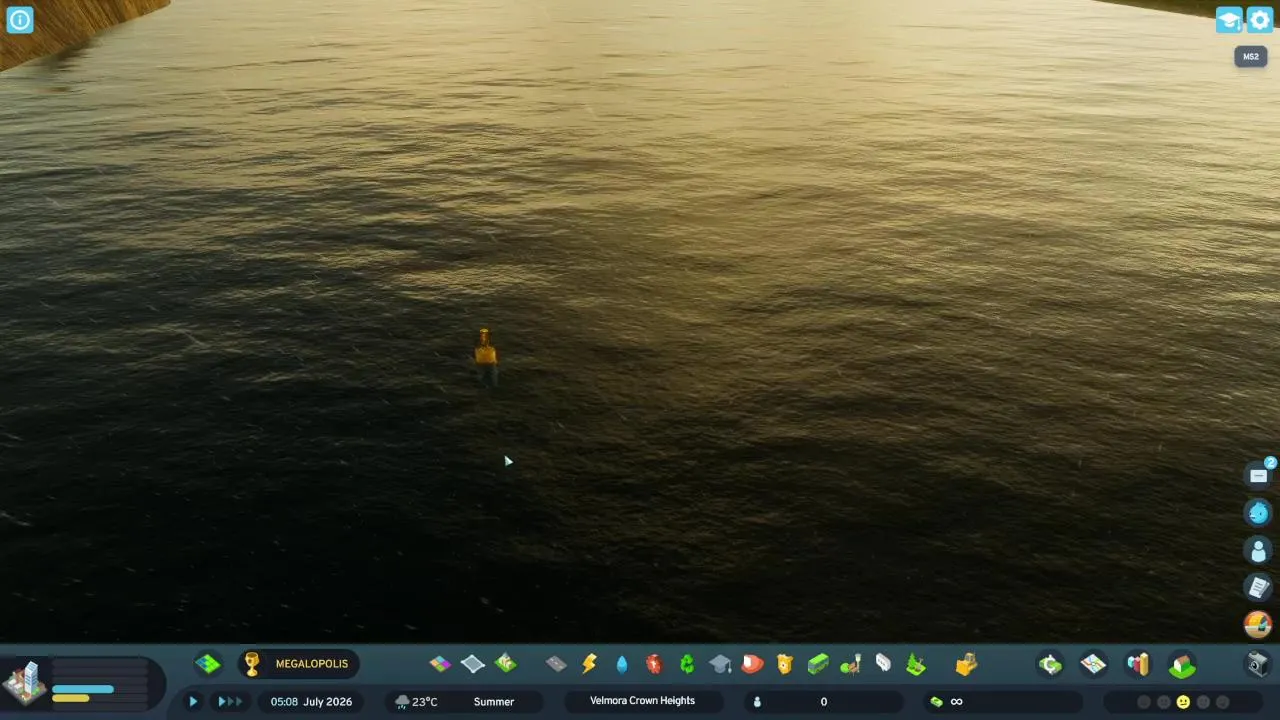Open the Parks & Recreation menu
This screenshot has width=1280, height=720.
[x=850, y=663]
